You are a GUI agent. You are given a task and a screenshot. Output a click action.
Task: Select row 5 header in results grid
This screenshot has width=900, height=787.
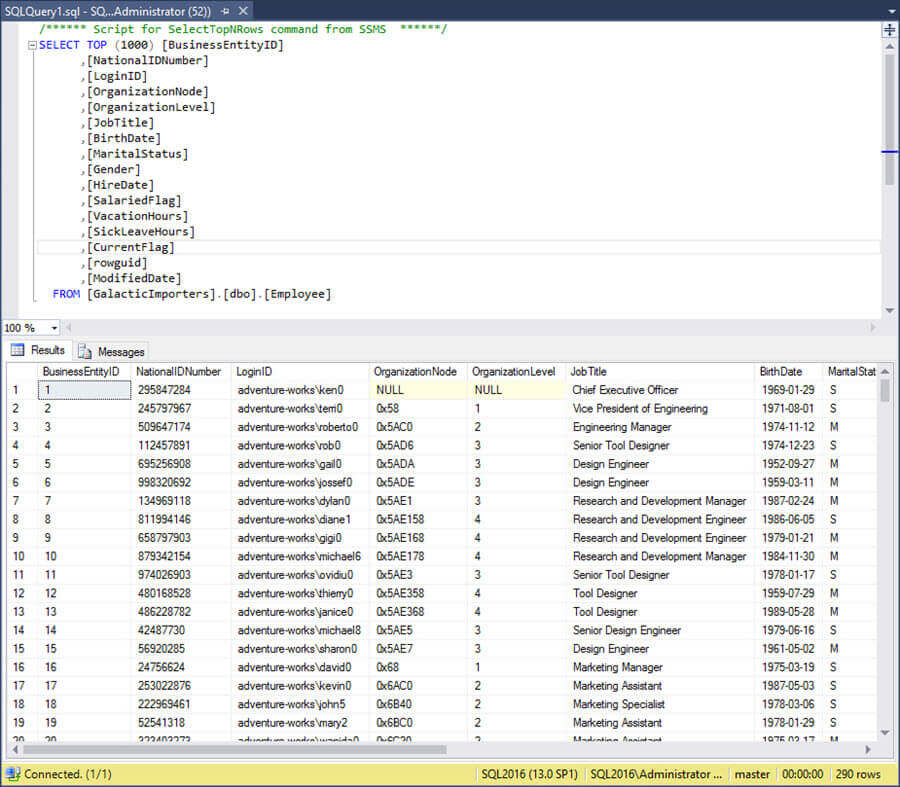click(17, 464)
